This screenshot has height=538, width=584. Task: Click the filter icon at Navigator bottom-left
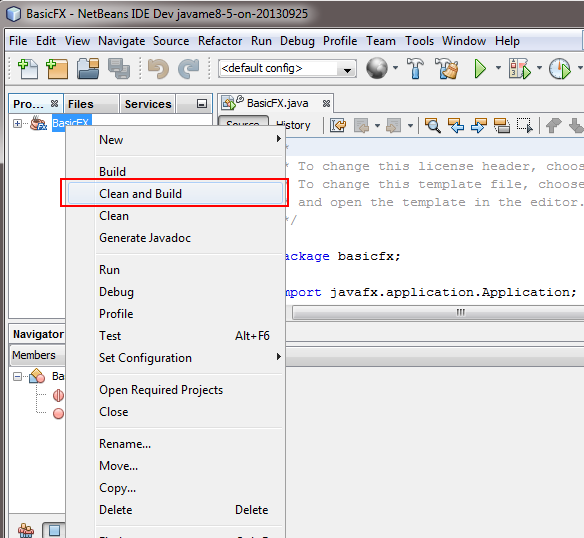point(26,530)
